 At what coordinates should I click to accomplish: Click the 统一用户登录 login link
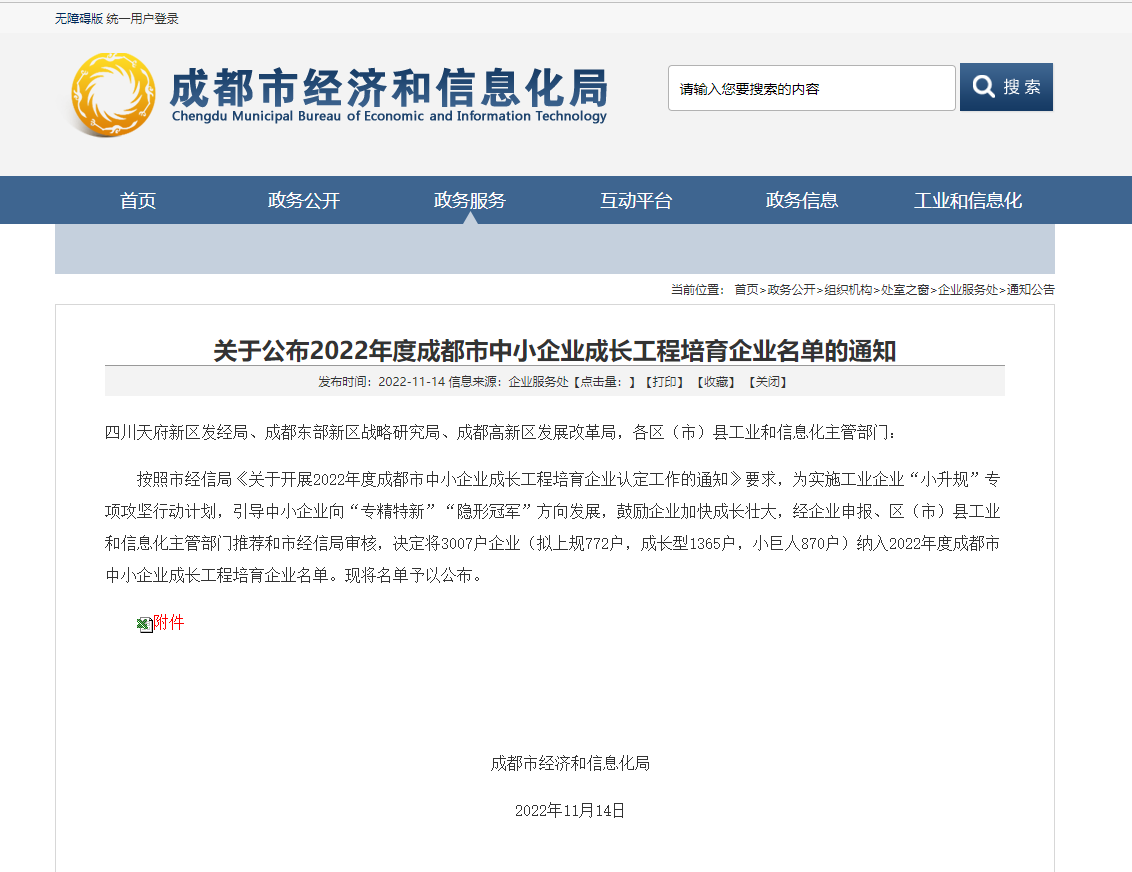coord(143,19)
